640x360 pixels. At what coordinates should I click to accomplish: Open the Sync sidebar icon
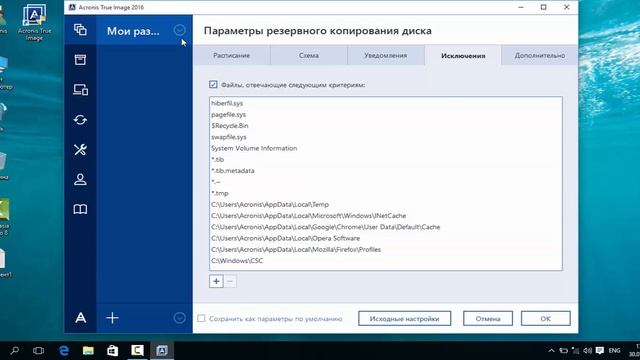pyautogui.click(x=80, y=120)
